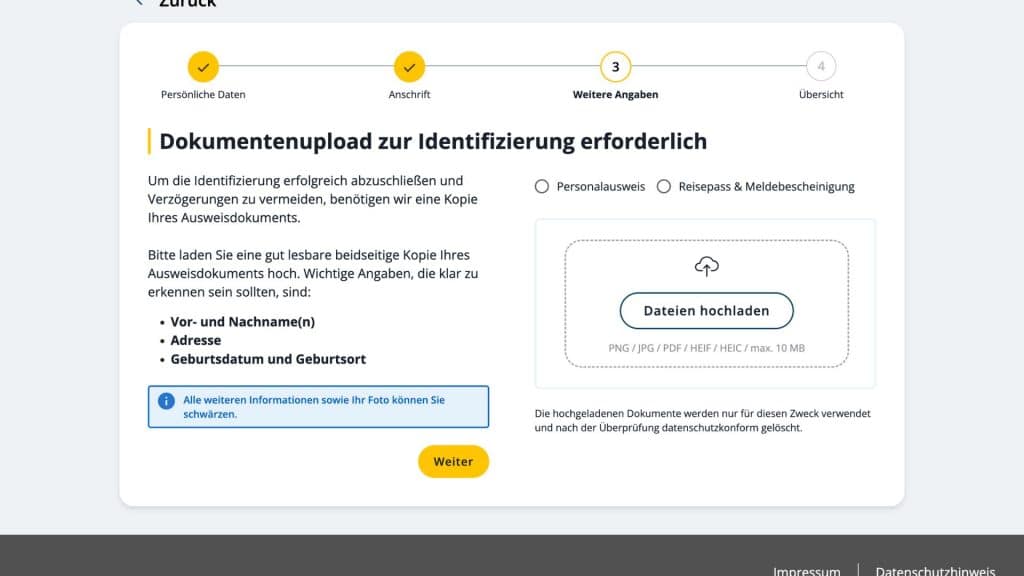Click the Dateien hochladen button
This screenshot has width=1024, height=576.
pos(706,310)
